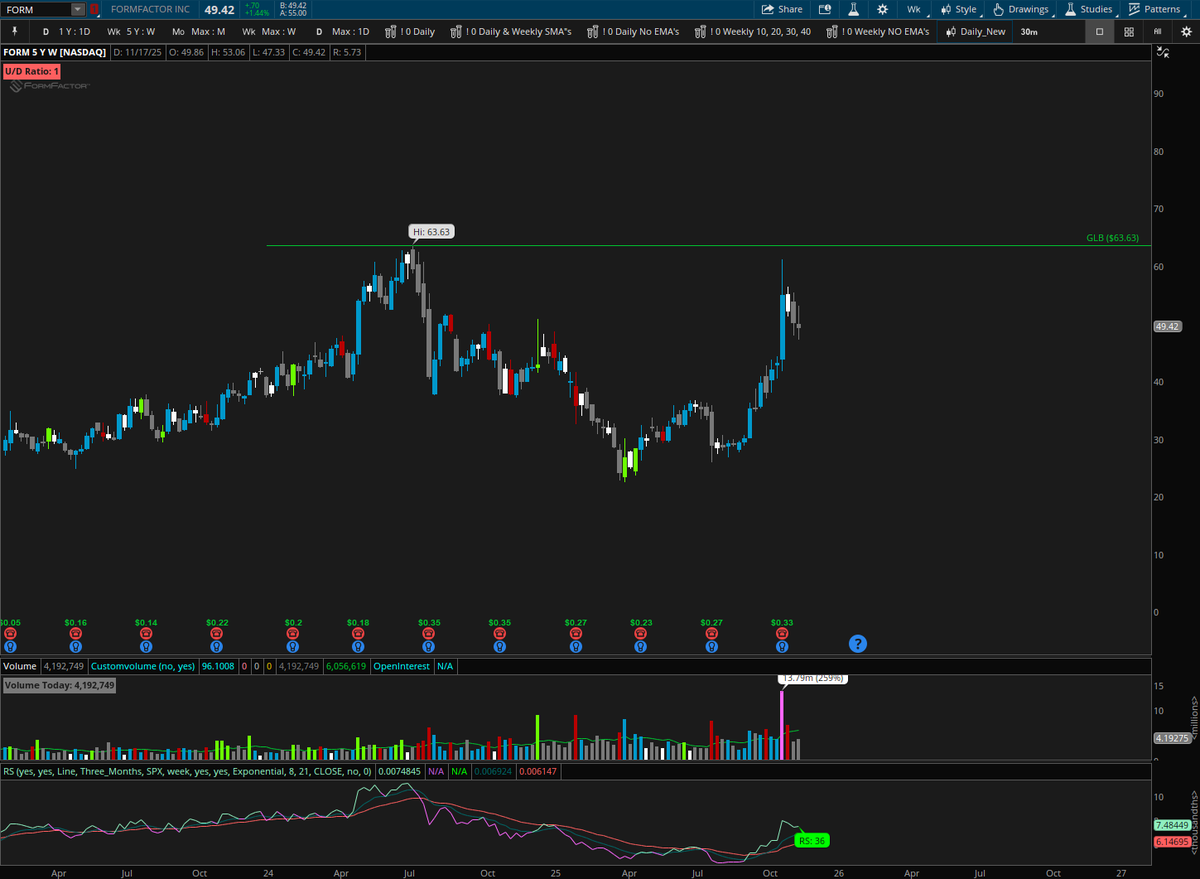
Task: Click the Share icon
Action: 780,9
